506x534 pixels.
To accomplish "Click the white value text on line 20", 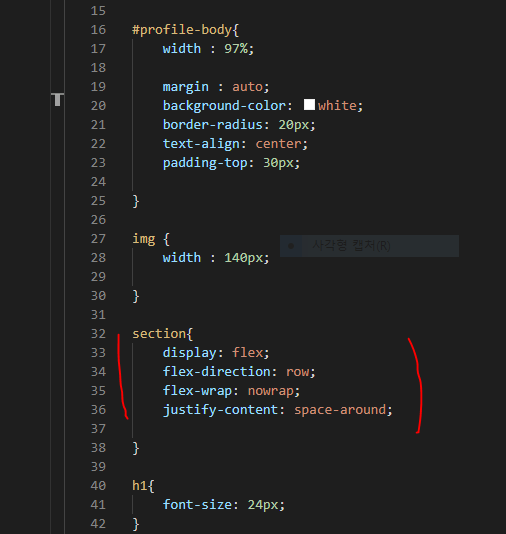I will click(x=337, y=106).
